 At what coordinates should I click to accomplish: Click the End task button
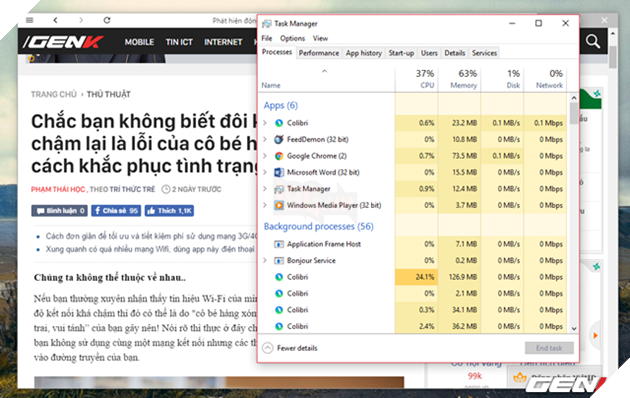coord(549,348)
